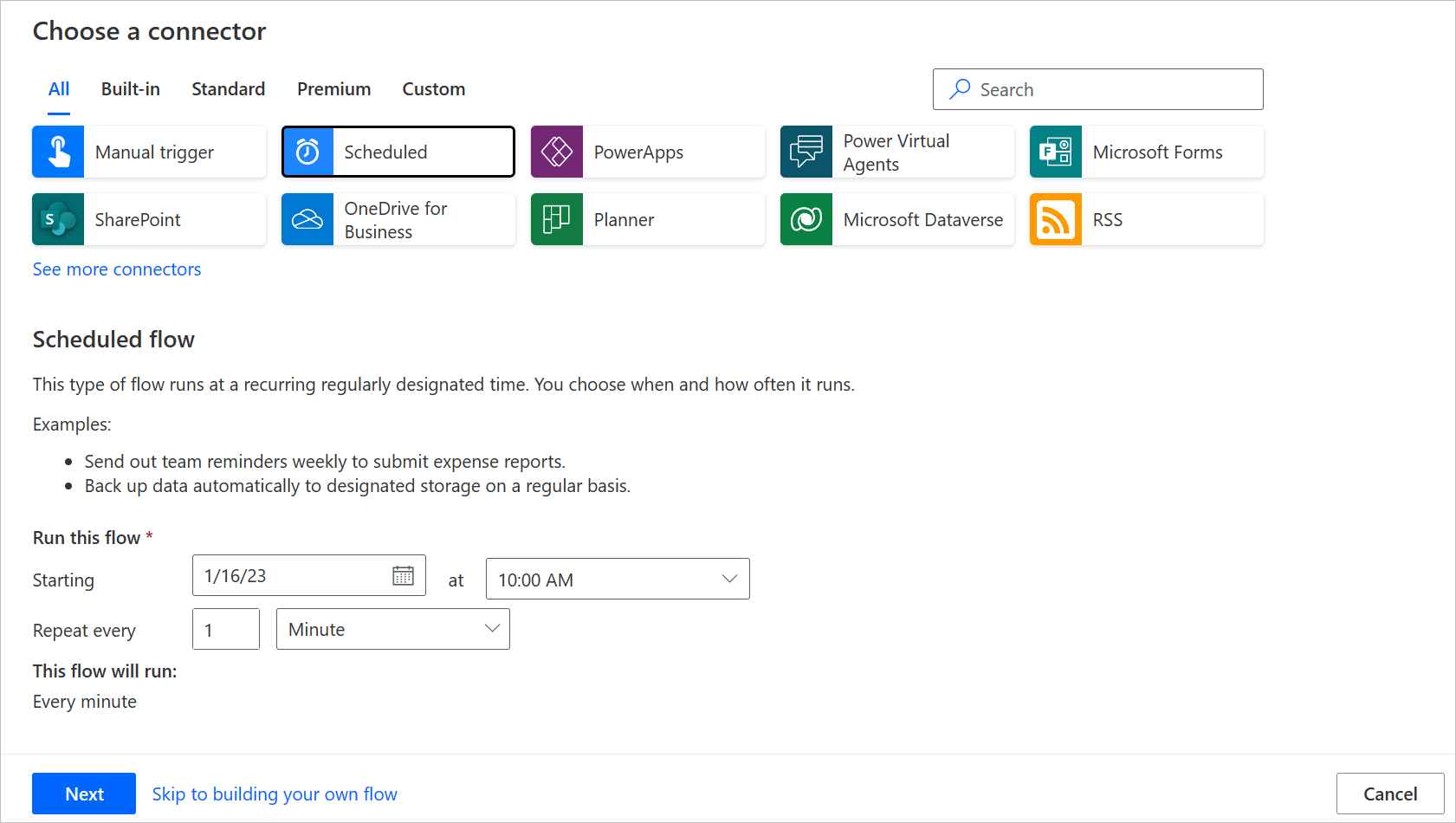The image size is (1456, 823).
Task: Click the Next button
Action: [x=84, y=794]
